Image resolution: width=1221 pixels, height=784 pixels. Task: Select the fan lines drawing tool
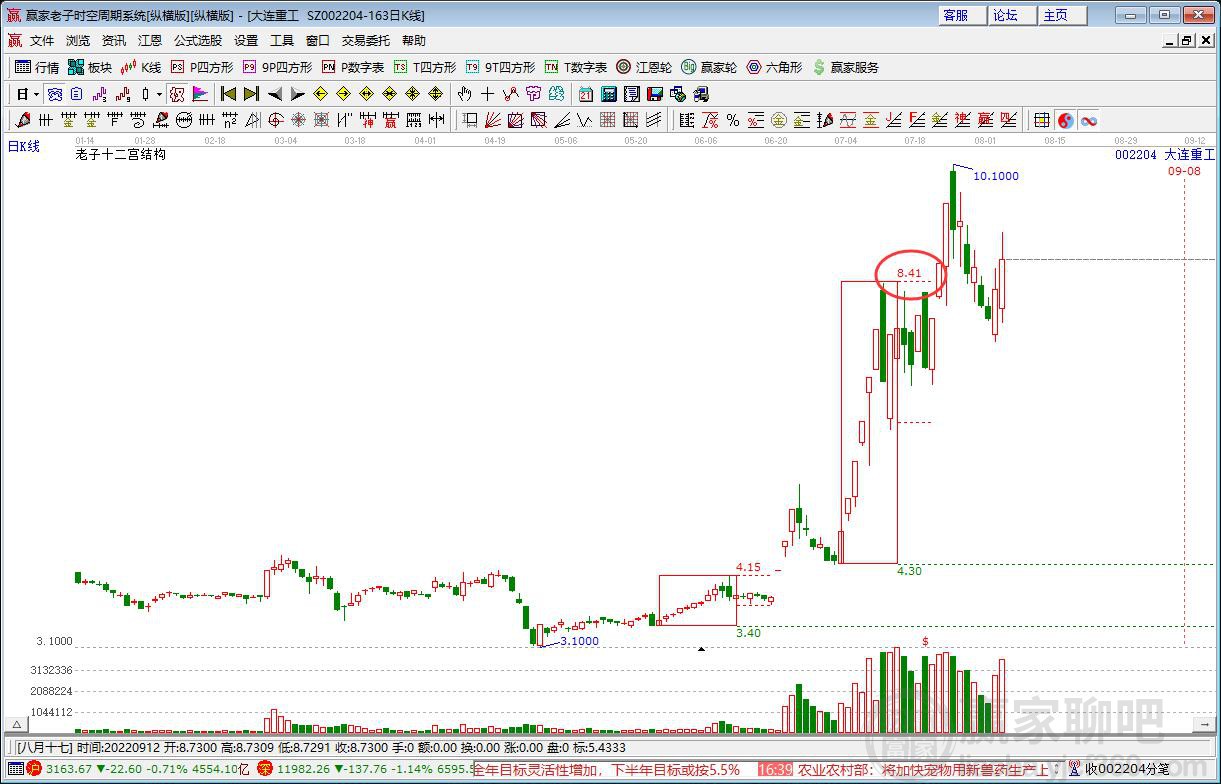point(492,120)
